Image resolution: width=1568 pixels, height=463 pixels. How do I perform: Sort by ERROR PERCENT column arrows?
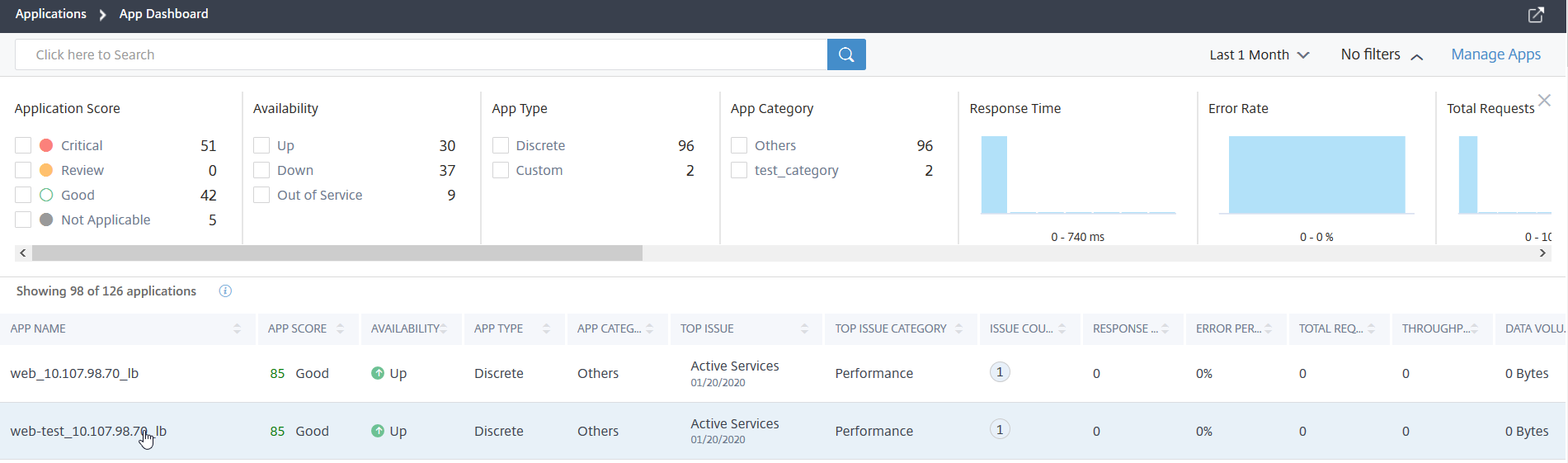tap(1269, 328)
